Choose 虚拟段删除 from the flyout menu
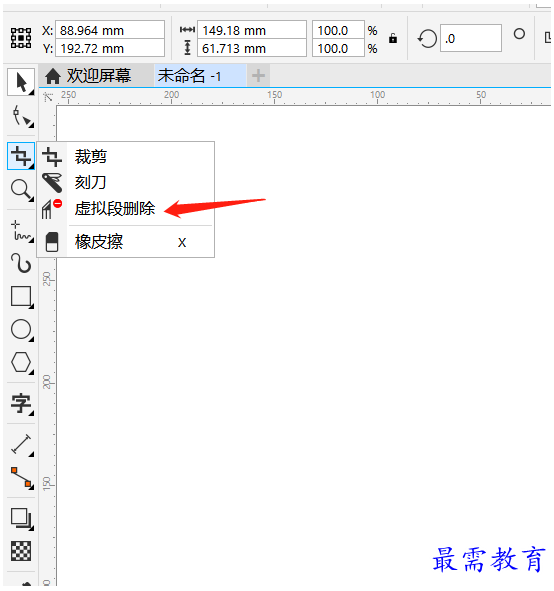This screenshot has height=591, width=554. tap(126, 208)
